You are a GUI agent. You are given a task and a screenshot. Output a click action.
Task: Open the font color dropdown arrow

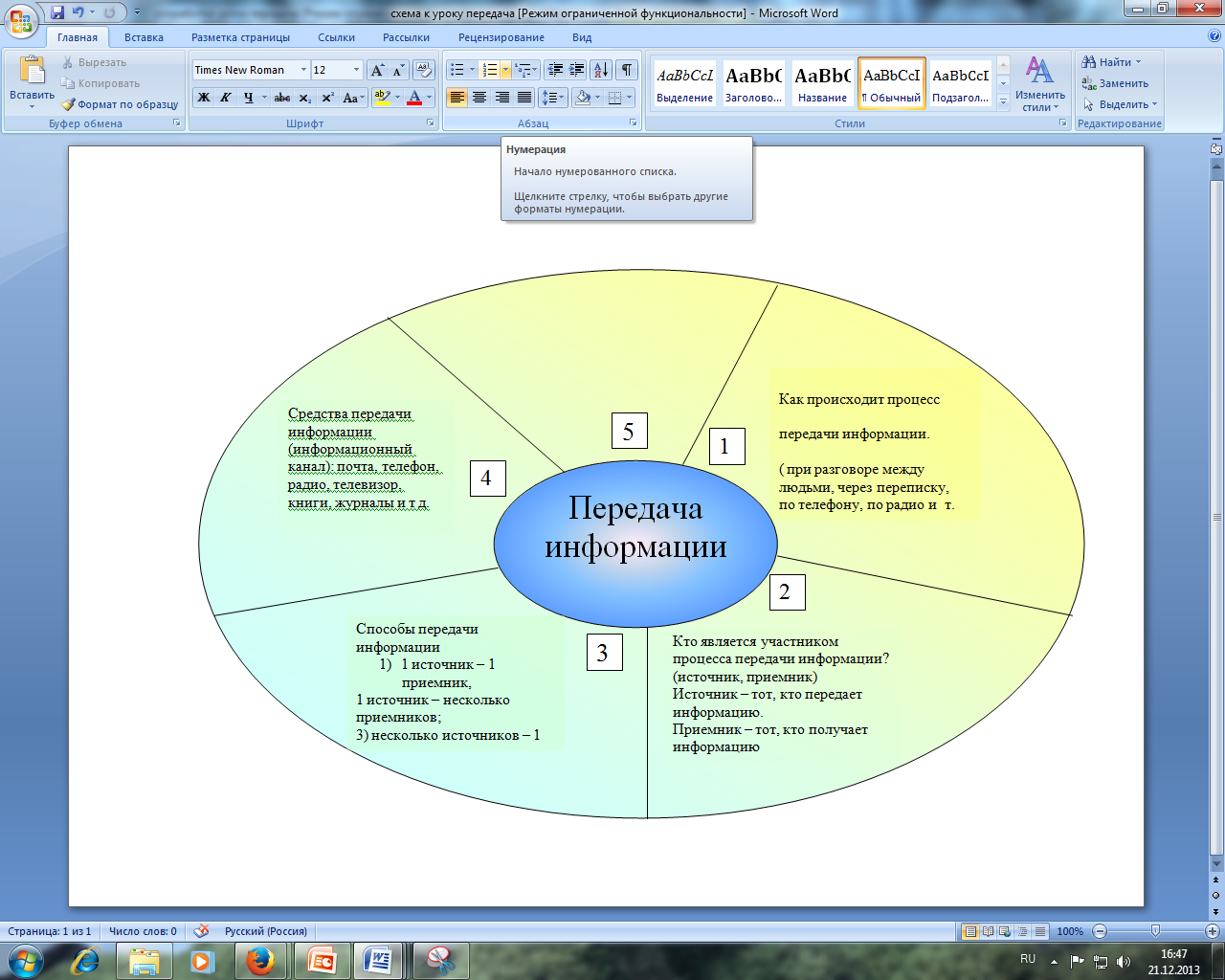tap(429, 98)
